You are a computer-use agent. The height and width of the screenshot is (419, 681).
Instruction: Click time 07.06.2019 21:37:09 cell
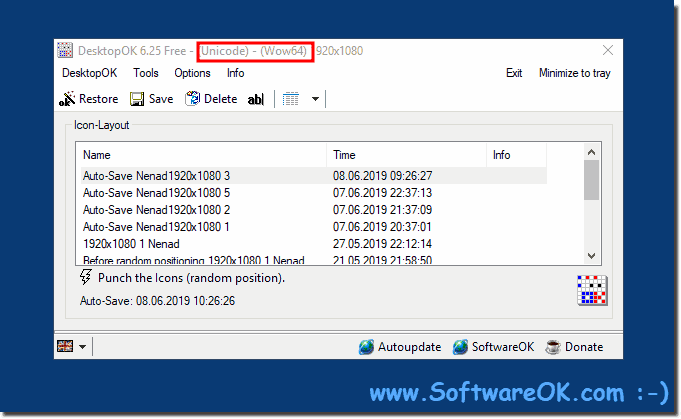point(382,210)
